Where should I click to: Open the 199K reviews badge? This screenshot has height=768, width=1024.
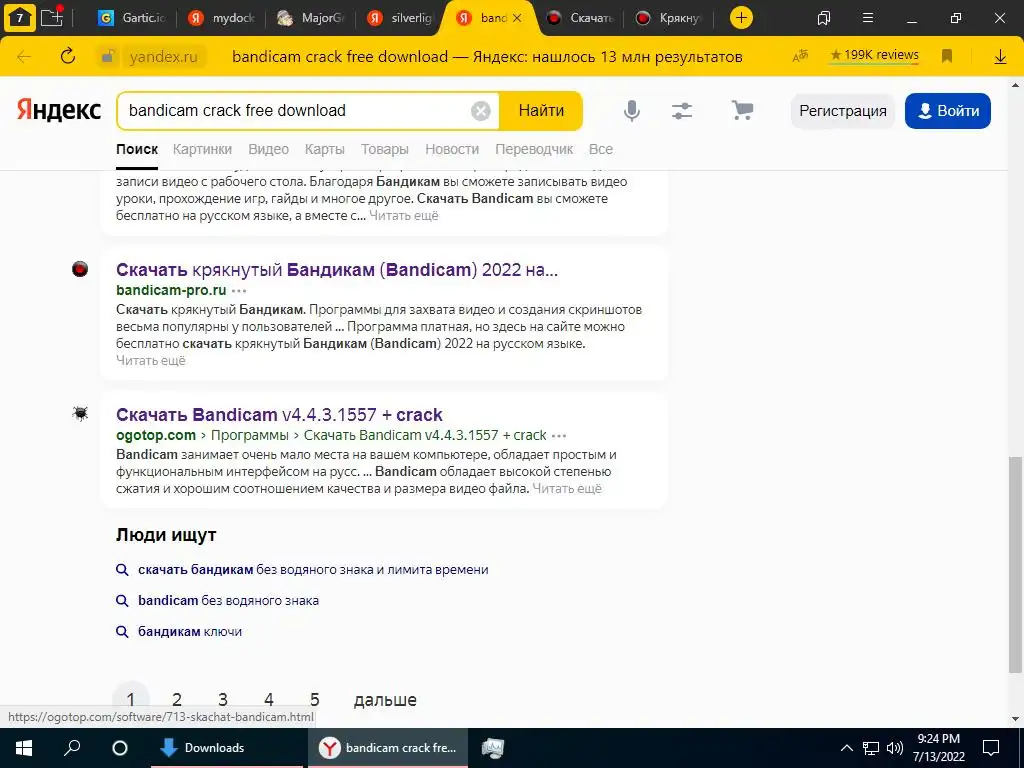pyautogui.click(x=874, y=56)
